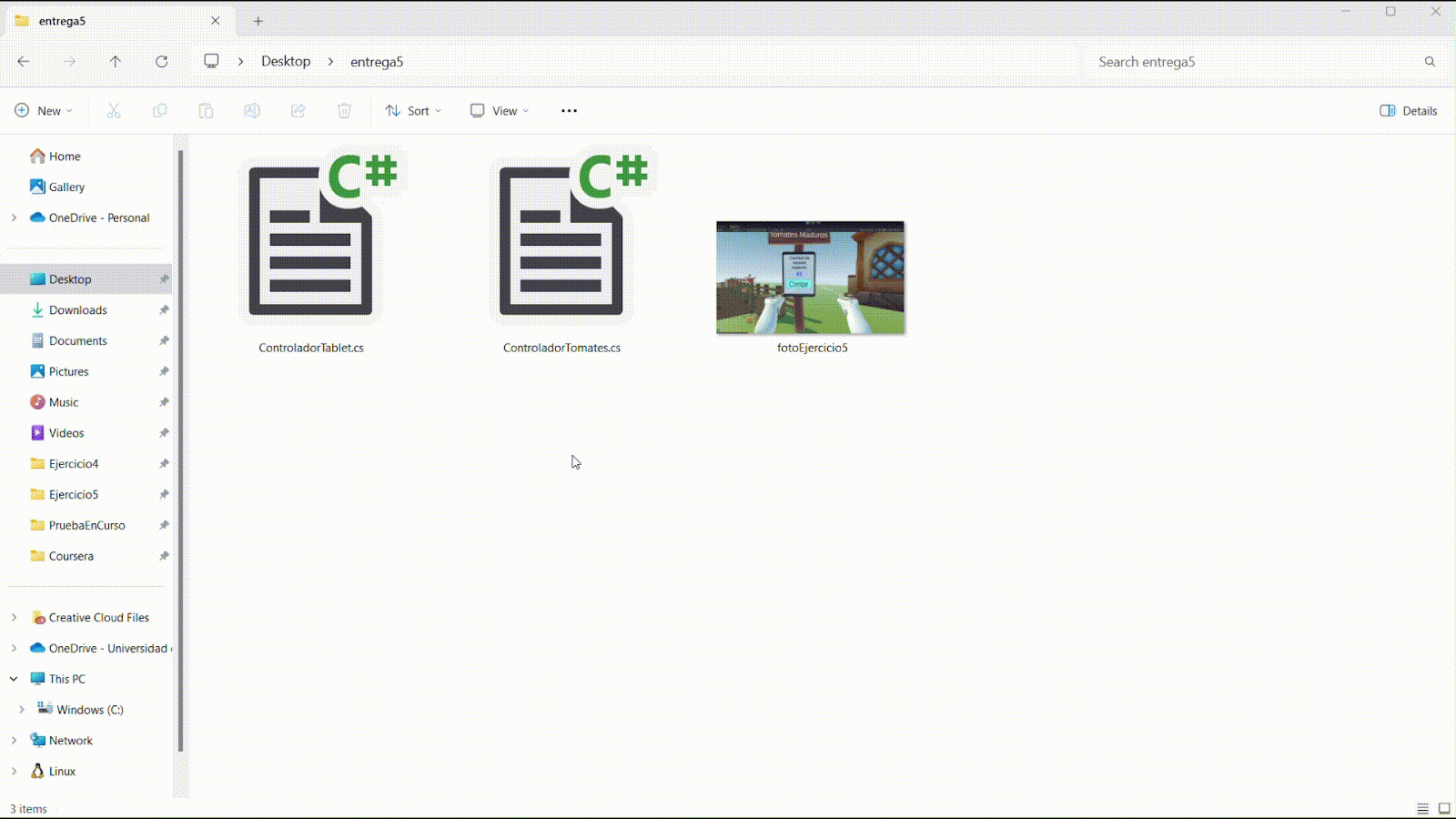Select the fotoEjercicio5 image thumbnail
The width and height of the screenshot is (1456, 819).
point(811,278)
